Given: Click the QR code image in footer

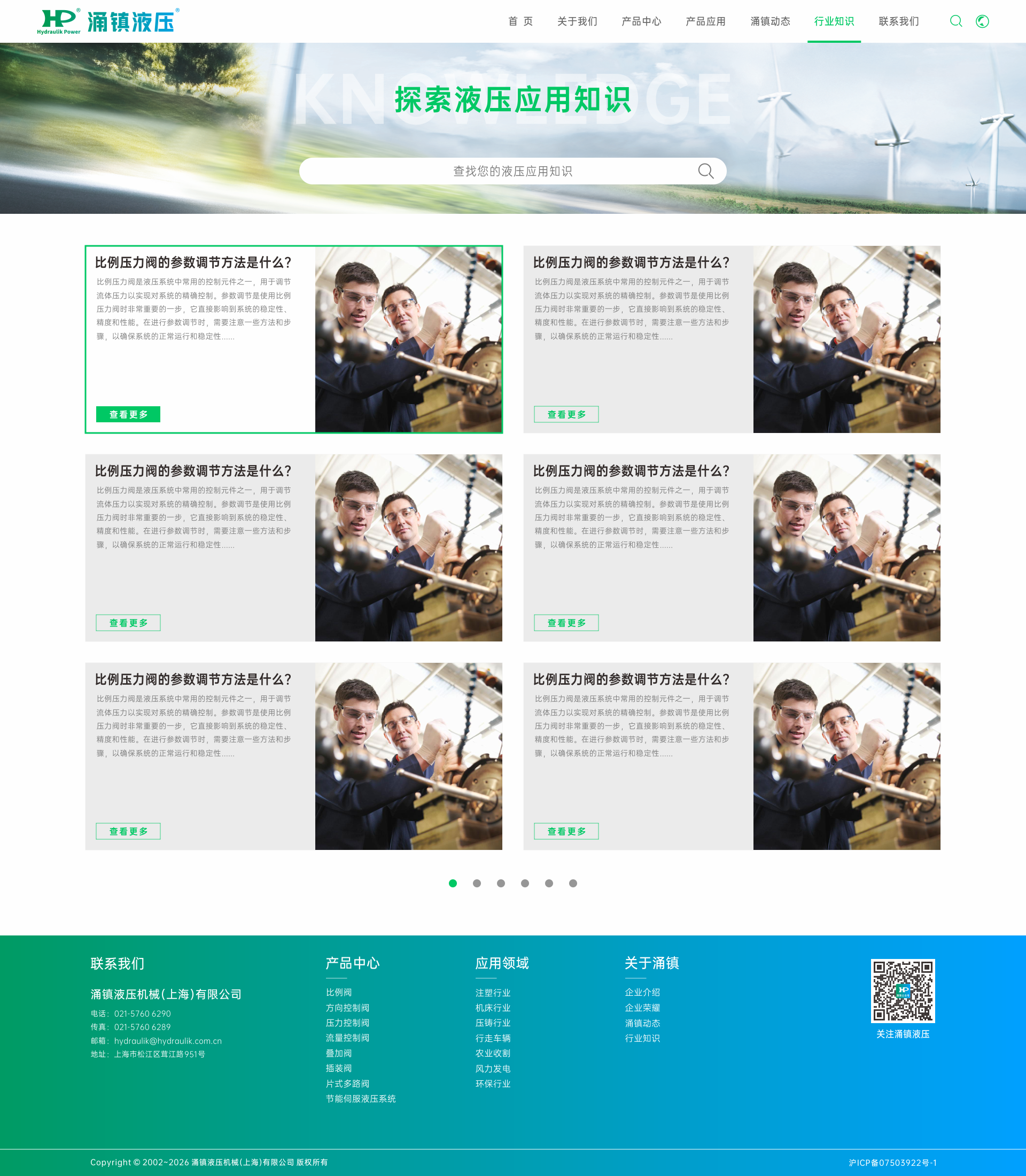Looking at the screenshot, I should (903, 991).
